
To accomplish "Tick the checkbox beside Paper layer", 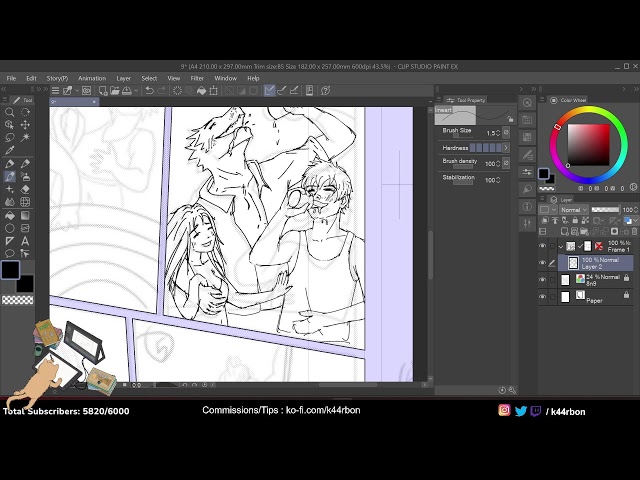I will coord(553,297).
